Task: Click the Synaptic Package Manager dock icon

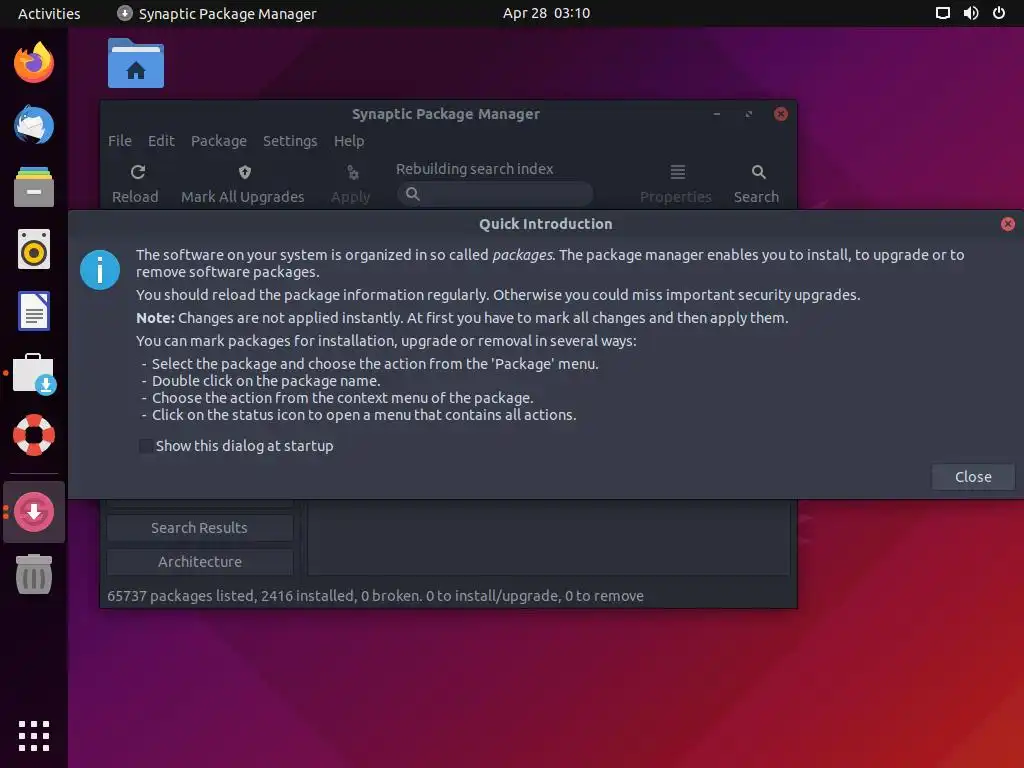Action: pyautogui.click(x=34, y=512)
